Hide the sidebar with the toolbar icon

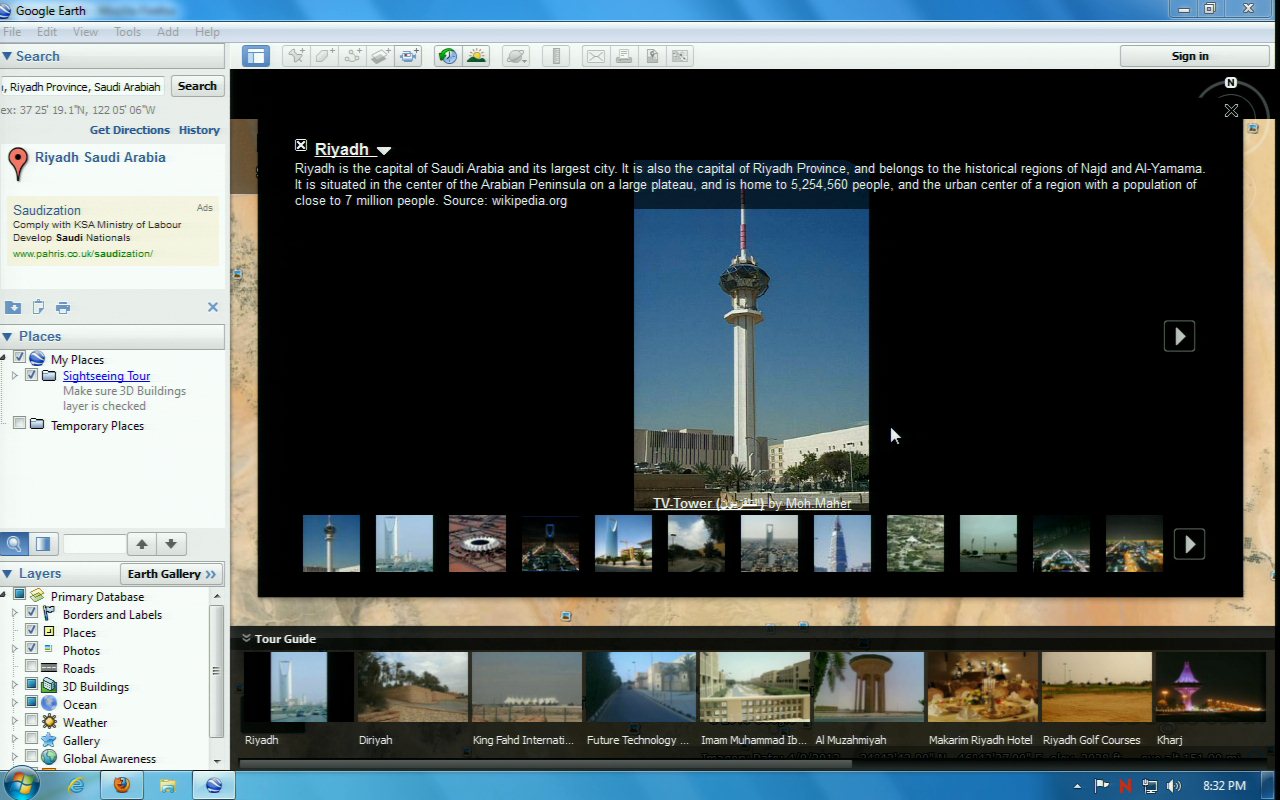256,56
